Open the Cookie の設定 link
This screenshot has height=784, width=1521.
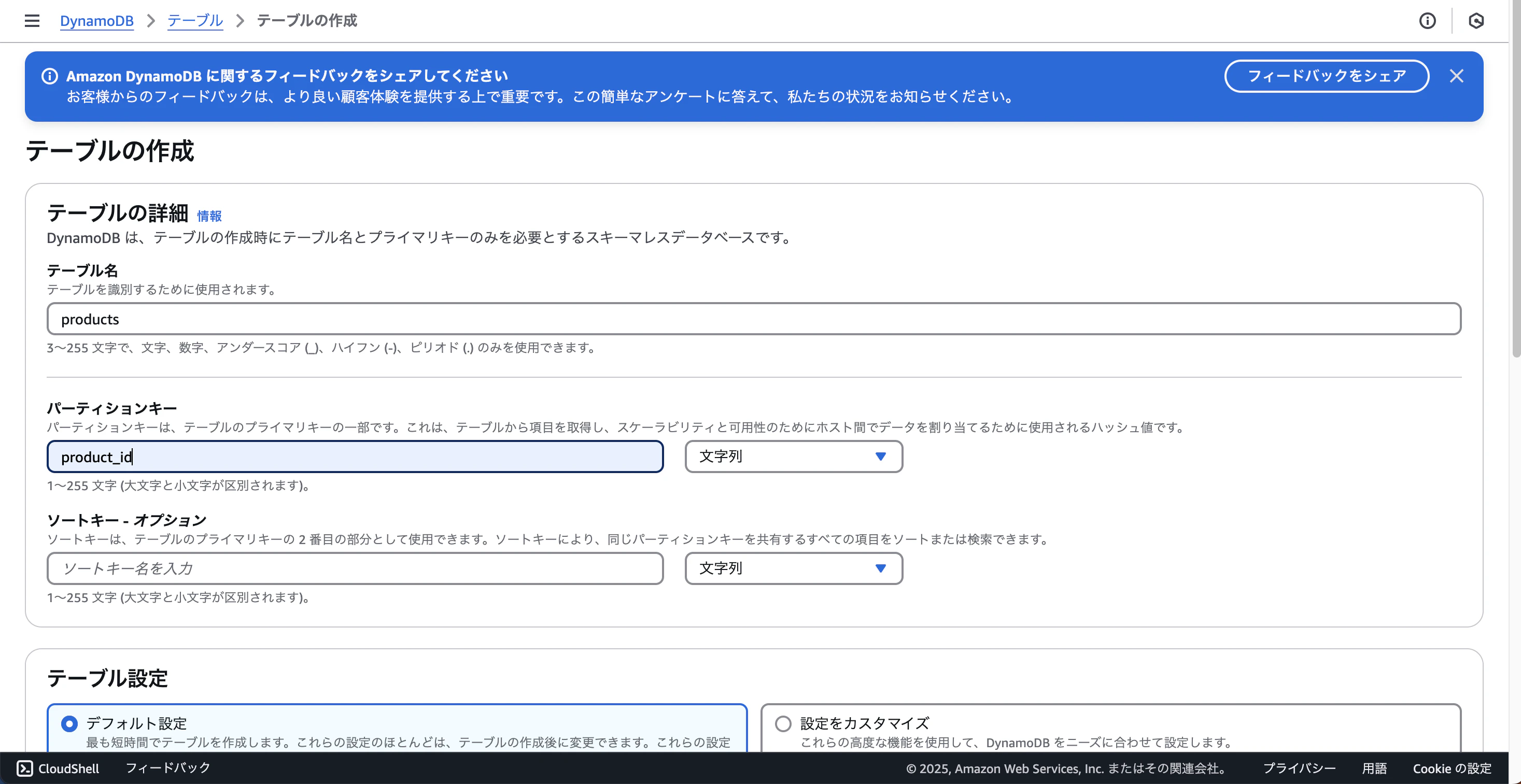tap(1453, 768)
